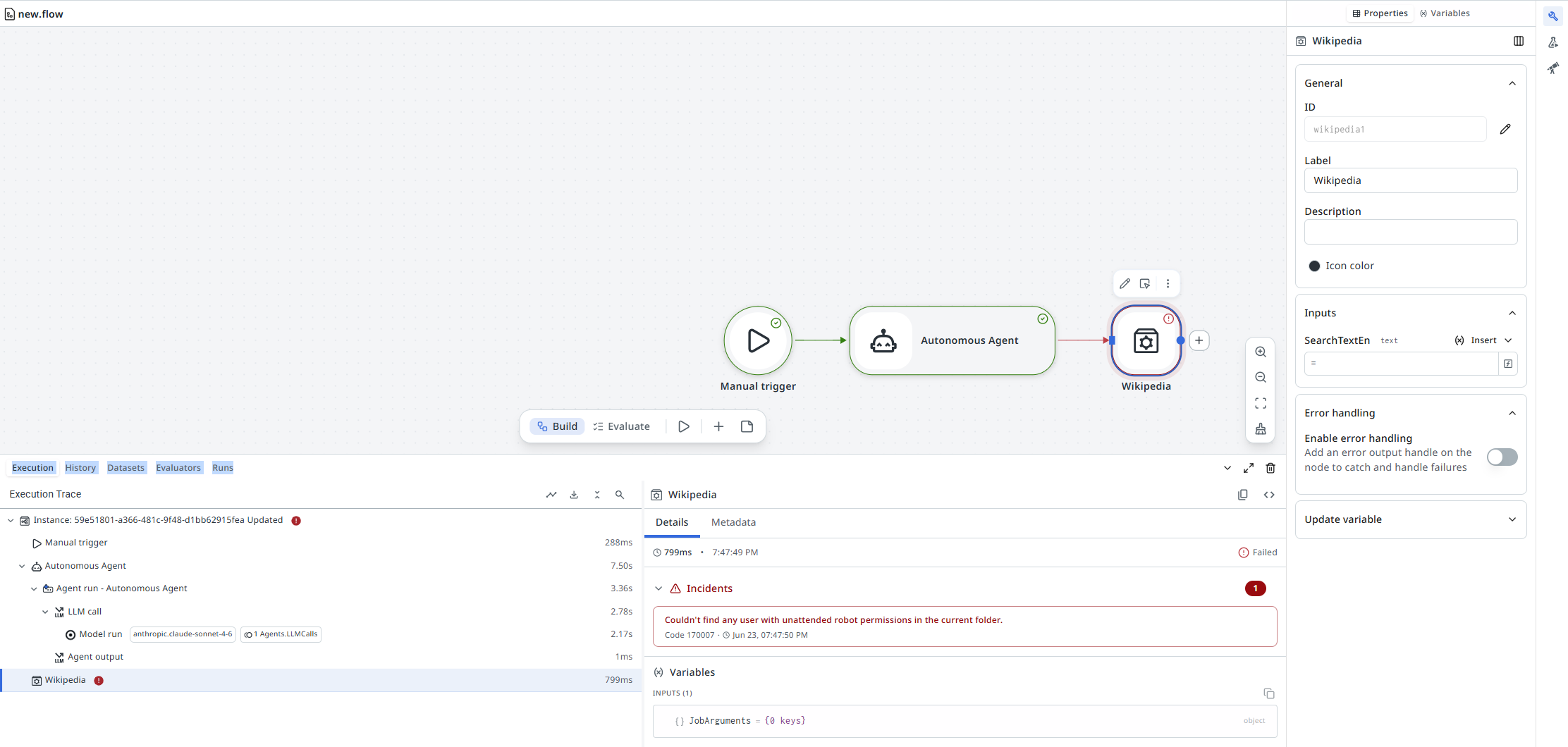The height and width of the screenshot is (747, 1568).
Task: Open the code view icon in Wikipedia details
Action: (x=1269, y=495)
